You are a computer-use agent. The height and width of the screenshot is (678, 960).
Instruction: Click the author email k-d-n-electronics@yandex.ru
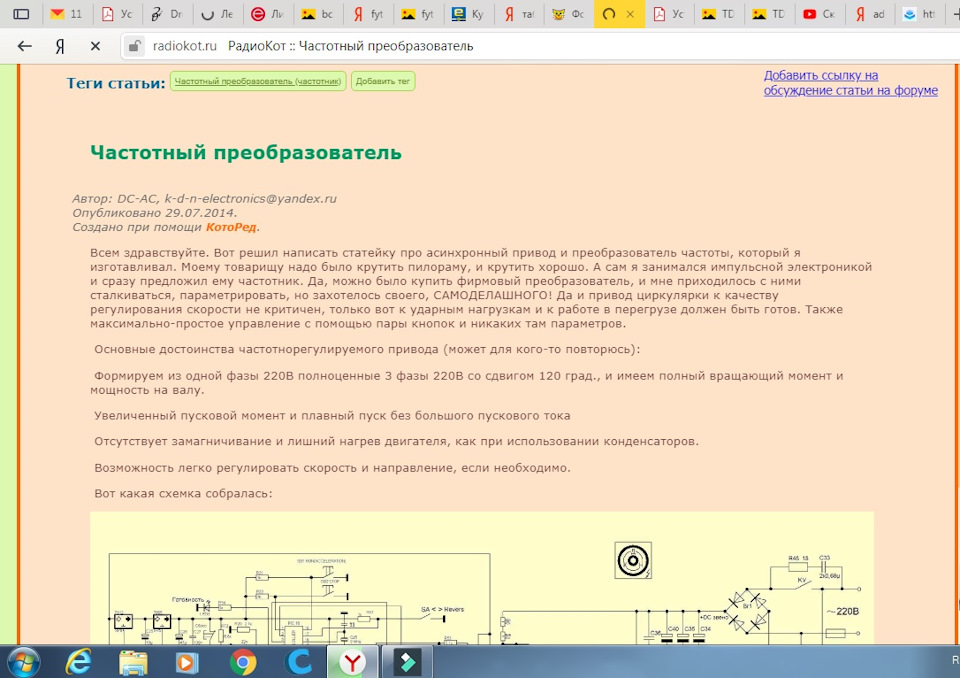click(250, 198)
